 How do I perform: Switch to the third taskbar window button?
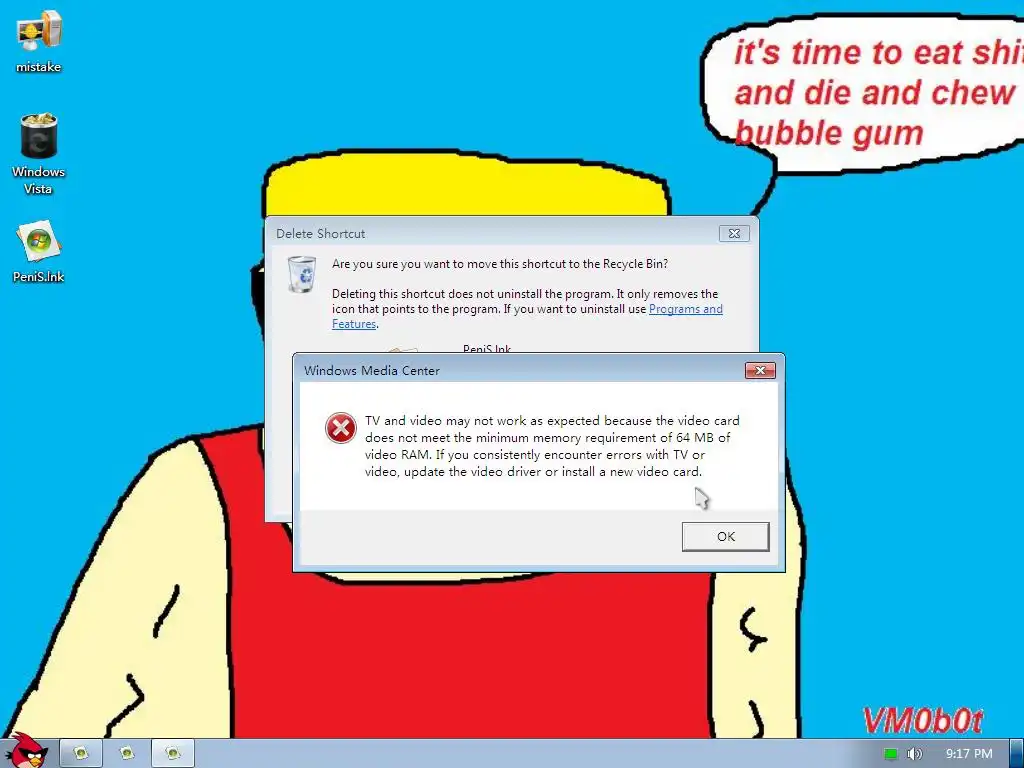click(x=172, y=754)
